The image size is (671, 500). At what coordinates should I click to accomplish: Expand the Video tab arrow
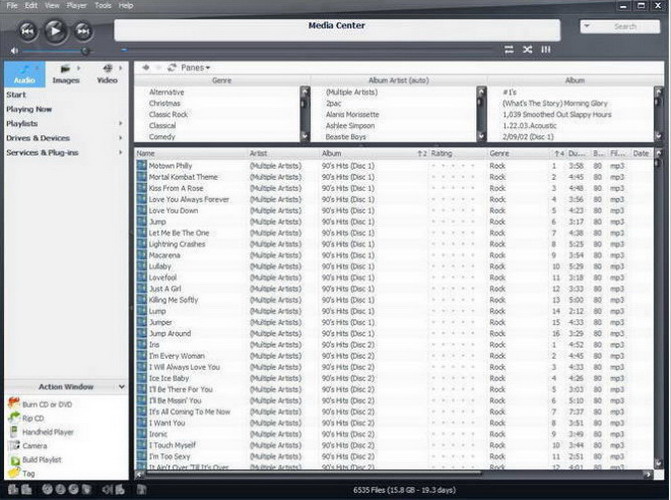click(121, 68)
